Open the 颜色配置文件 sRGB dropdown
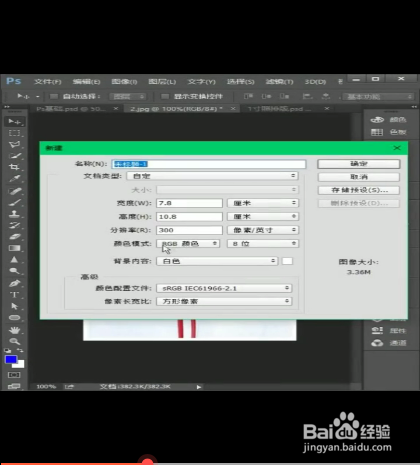 pyautogui.click(x=224, y=288)
